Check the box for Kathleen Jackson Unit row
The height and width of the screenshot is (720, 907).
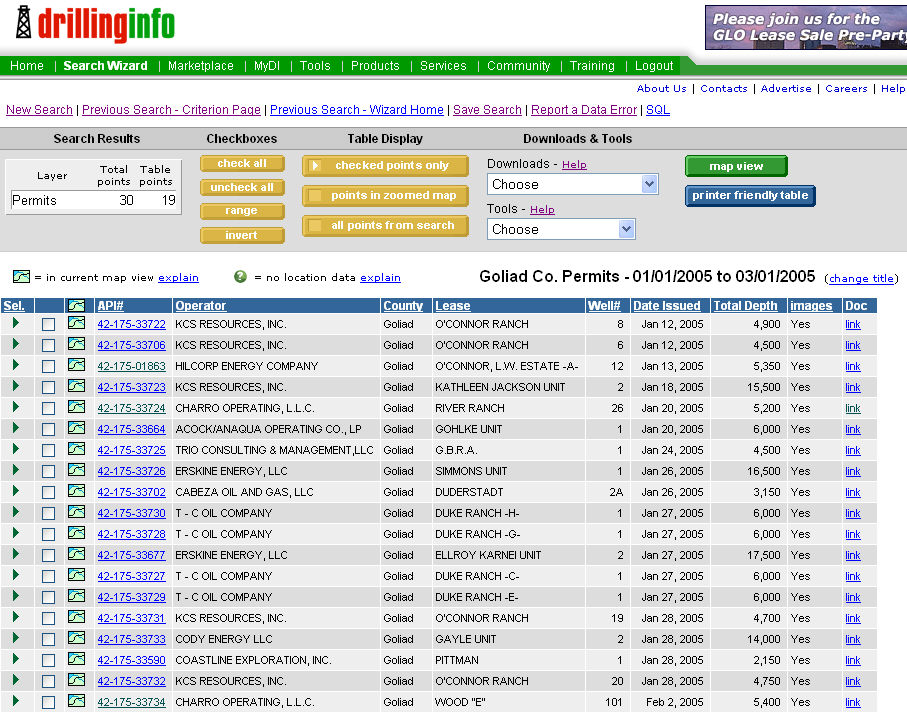[49, 387]
